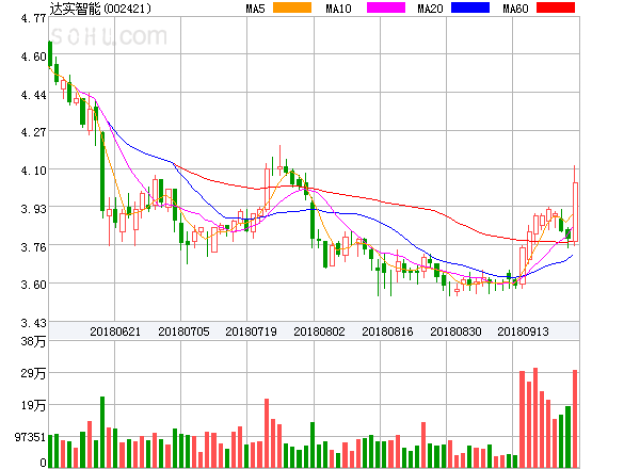Click the 3.76 price axis label
Image resolution: width=640 pixels, height=469 pixels.
(x=33, y=247)
